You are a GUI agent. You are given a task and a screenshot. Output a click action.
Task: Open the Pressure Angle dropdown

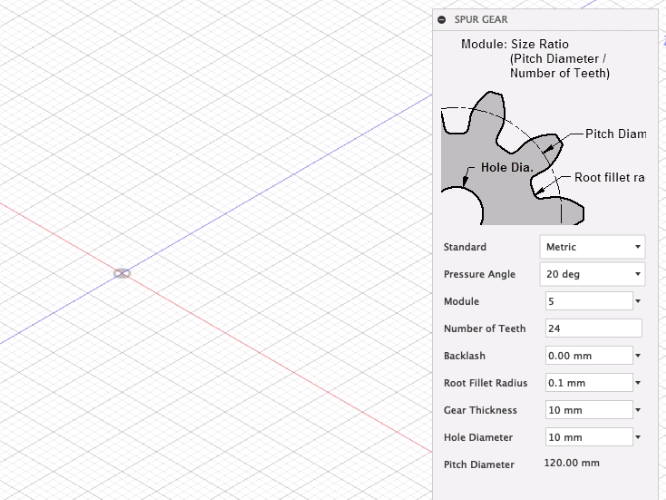(593, 274)
